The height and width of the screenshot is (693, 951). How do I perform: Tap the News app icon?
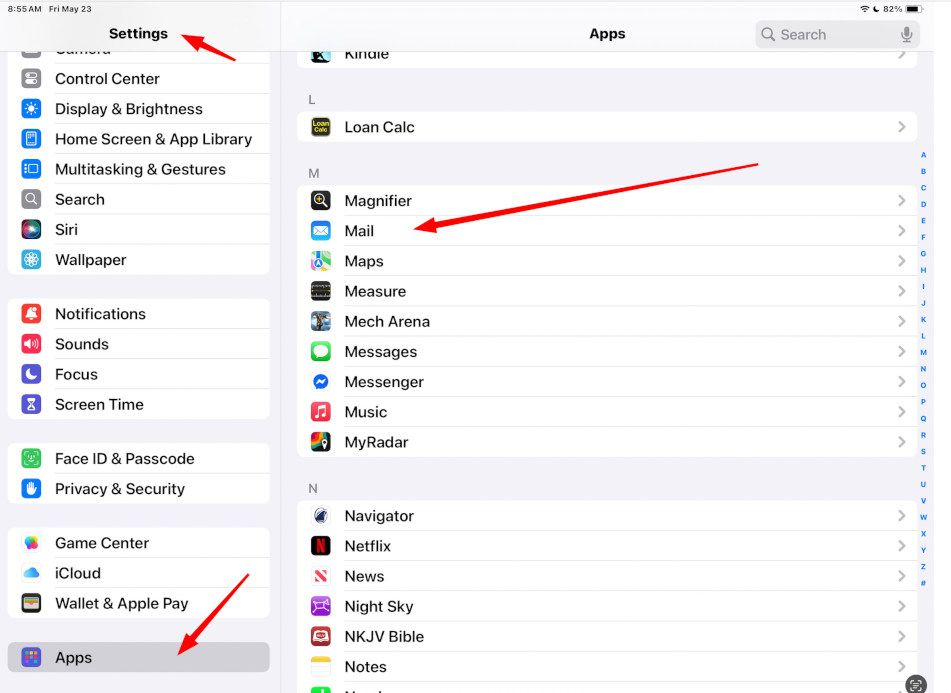[321, 576]
